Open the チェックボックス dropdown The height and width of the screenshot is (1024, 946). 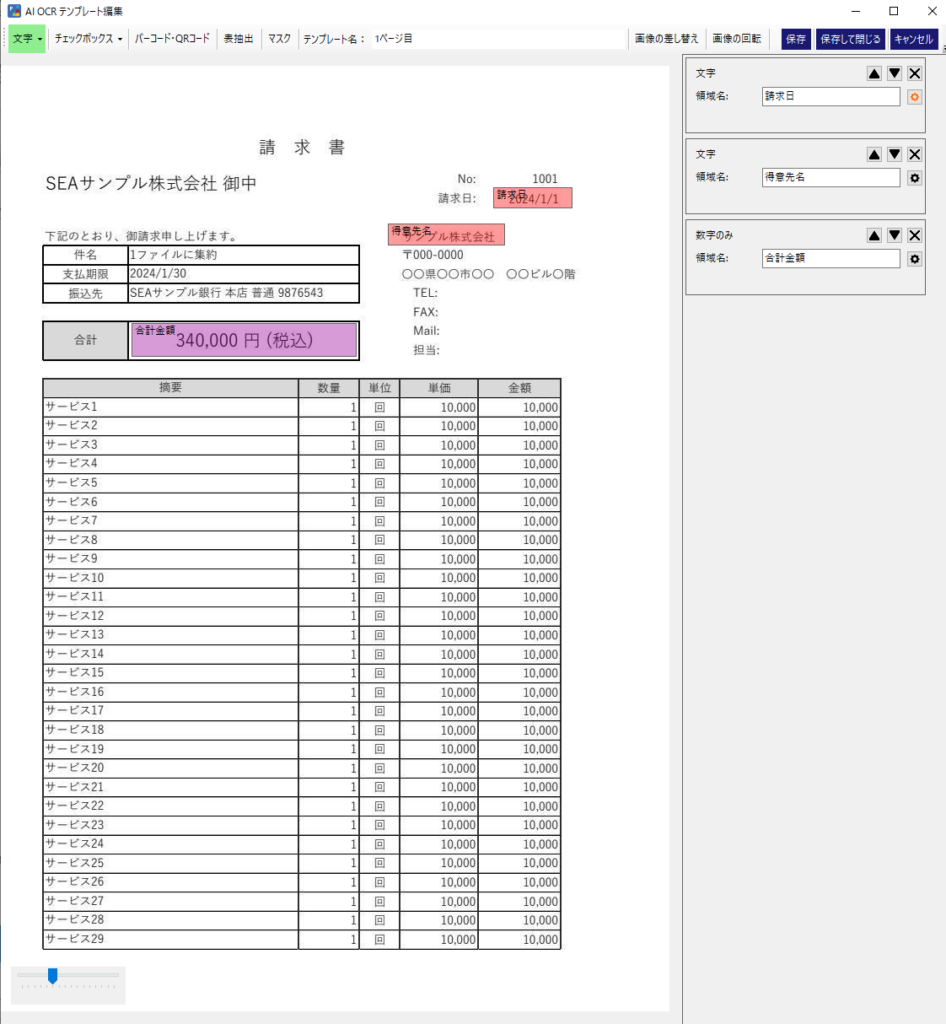tap(87, 39)
